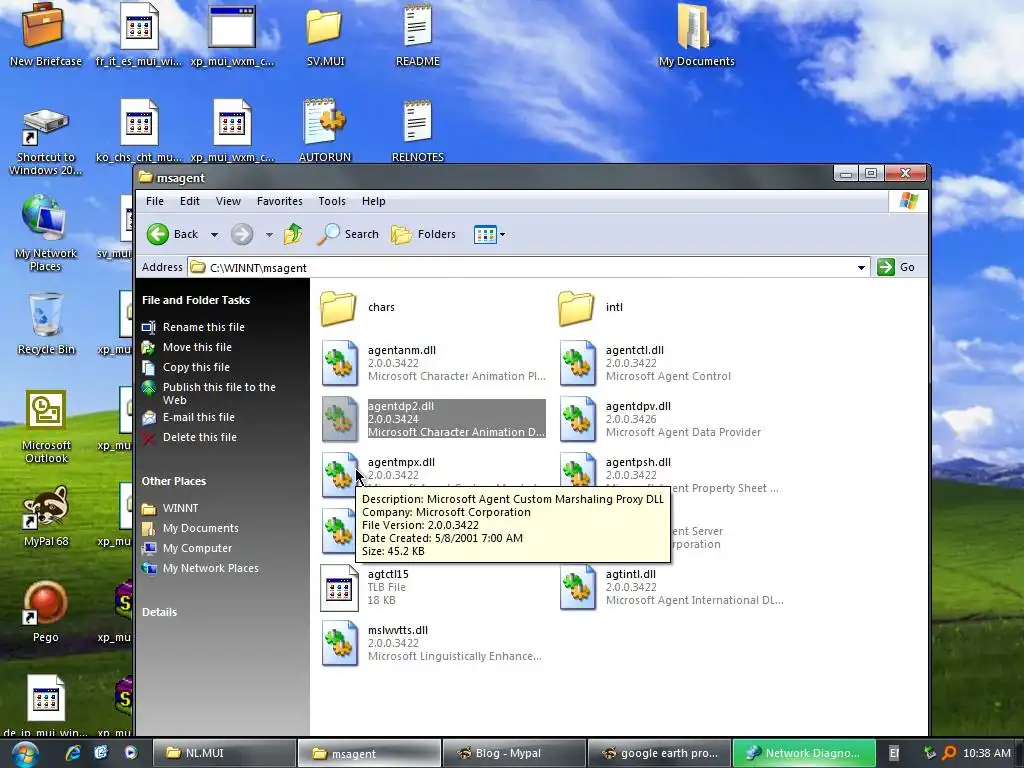
Task: Click the Pego desktop icon
Action: [x=46, y=603]
